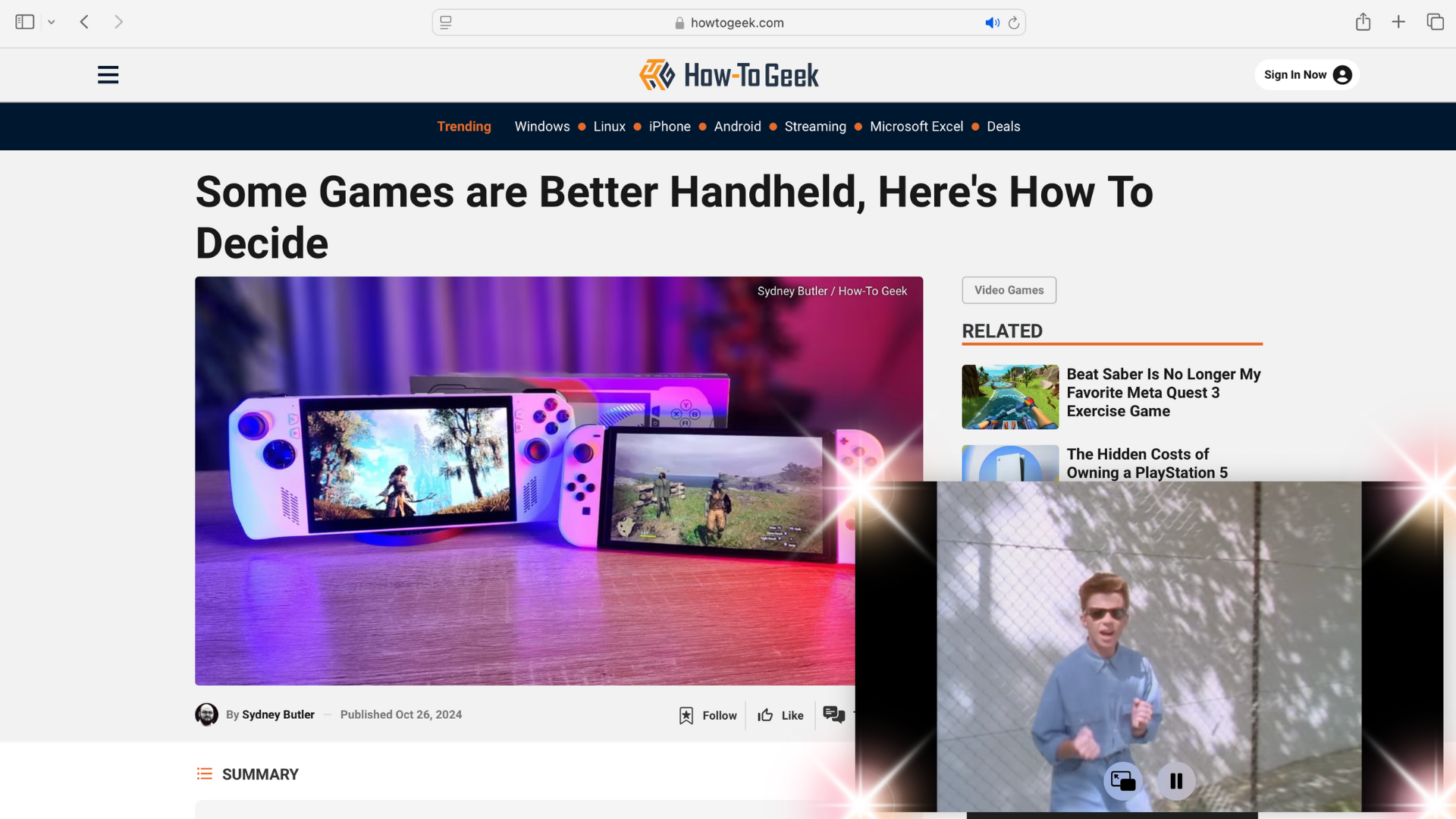Click the add new tab icon
Viewport: 1456px width, 819px height.
coord(1398,21)
